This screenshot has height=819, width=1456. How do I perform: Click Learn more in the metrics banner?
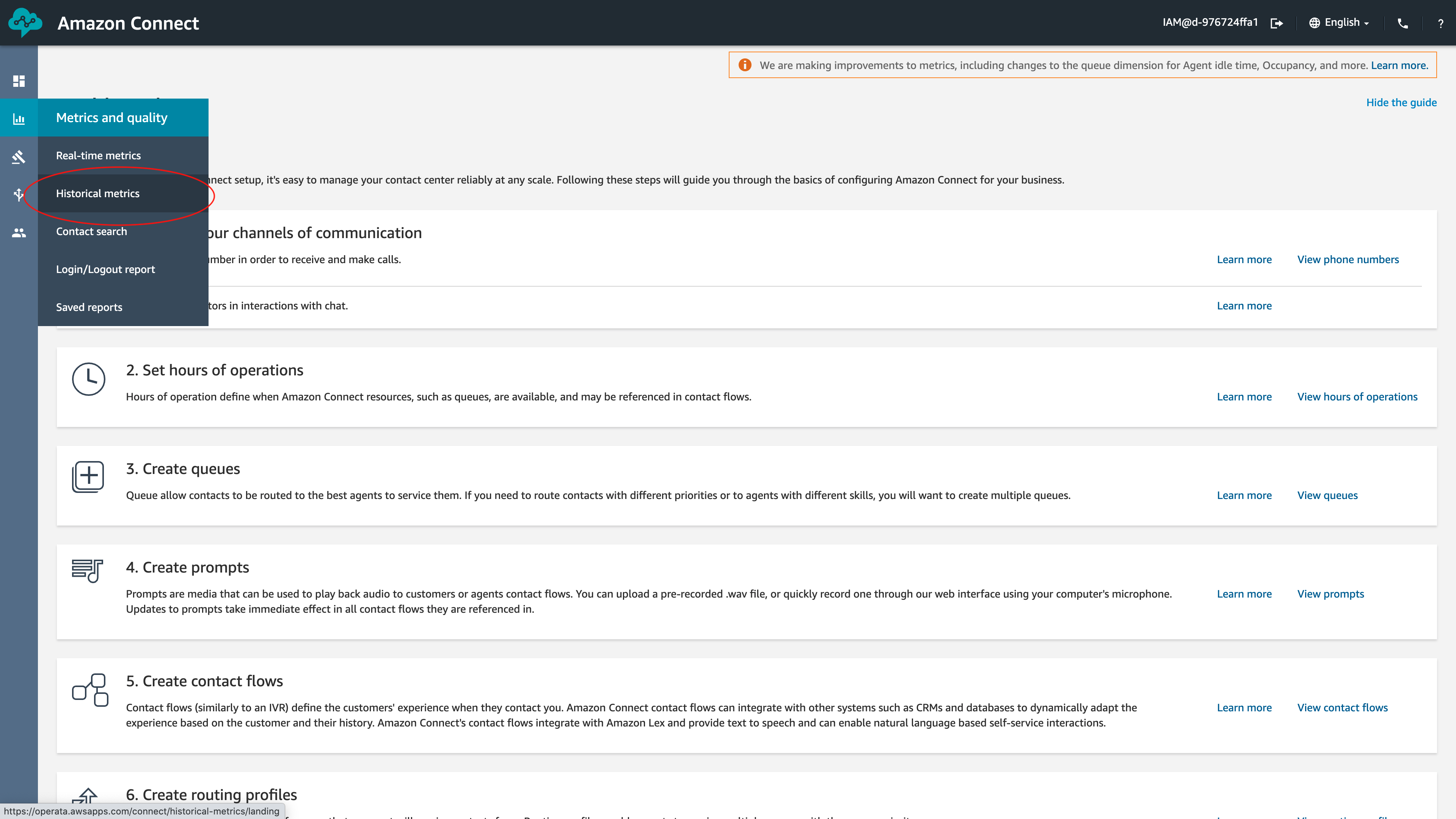click(x=1400, y=65)
